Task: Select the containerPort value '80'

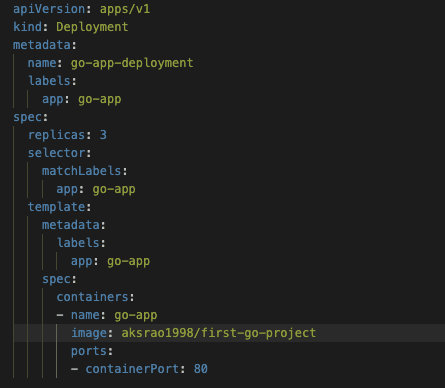Action: coord(201,369)
